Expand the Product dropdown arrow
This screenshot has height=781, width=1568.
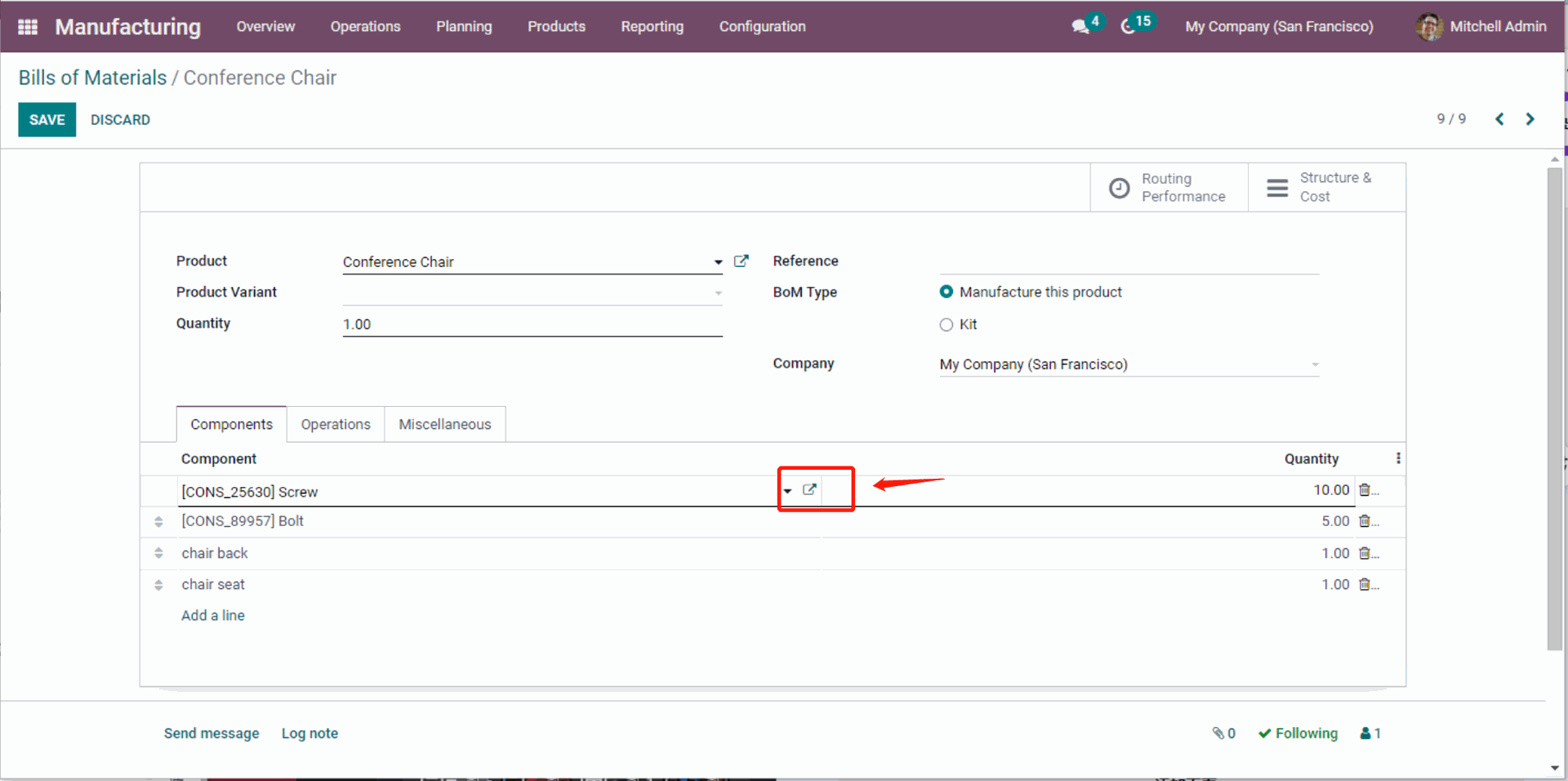pyautogui.click(x=718, y=262)
